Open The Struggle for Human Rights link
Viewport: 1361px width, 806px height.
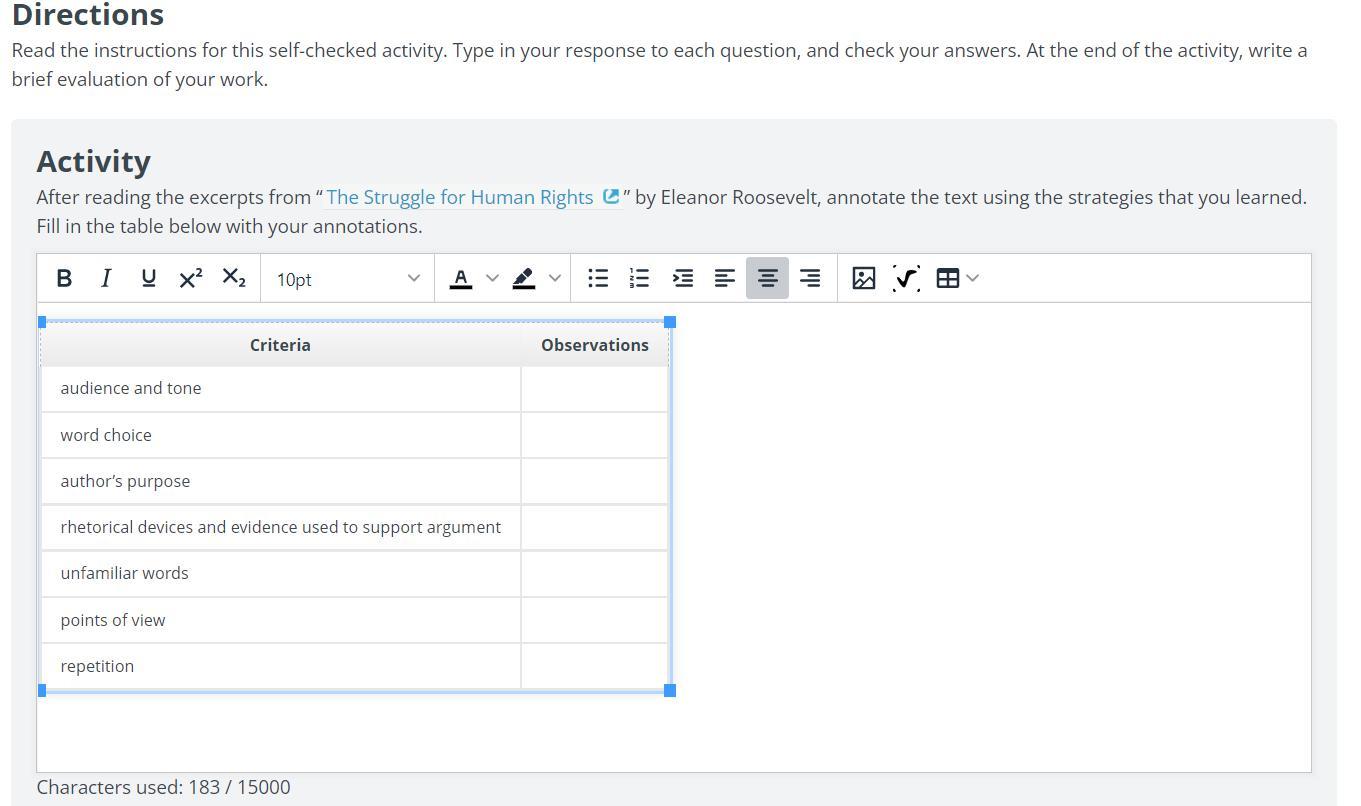[x=473, y=197]
